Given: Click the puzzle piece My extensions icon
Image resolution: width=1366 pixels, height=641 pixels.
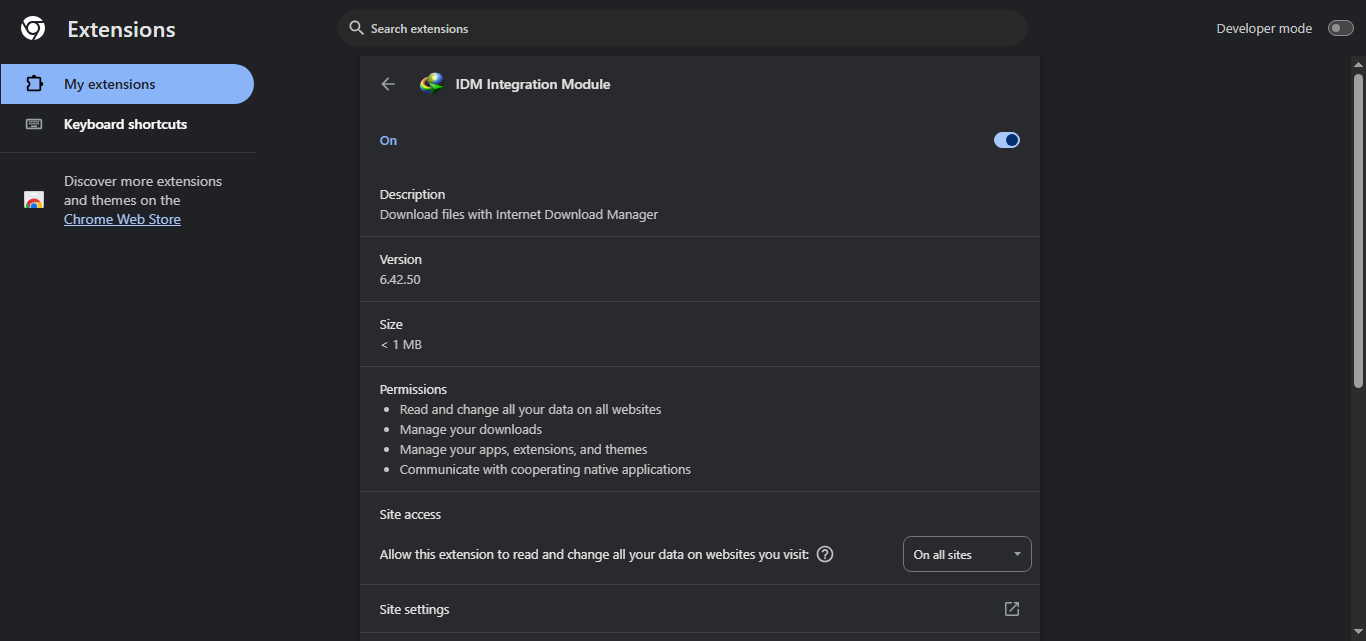Looking at the screenshot, I should pos(34,84).
